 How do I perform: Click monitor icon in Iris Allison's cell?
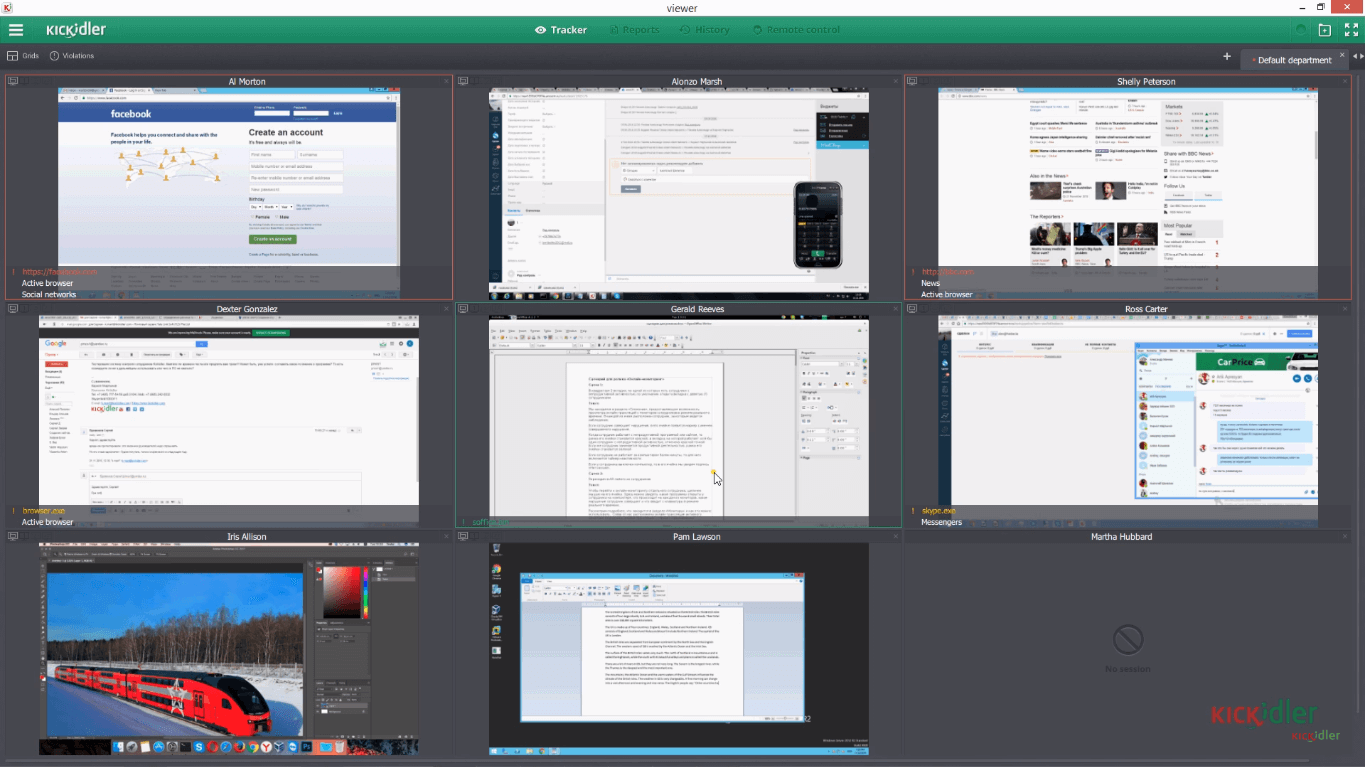click(14, 537)
